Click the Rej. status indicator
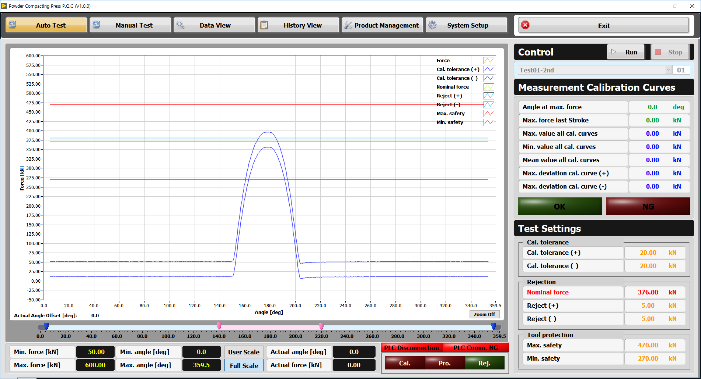 click(484, 363)
